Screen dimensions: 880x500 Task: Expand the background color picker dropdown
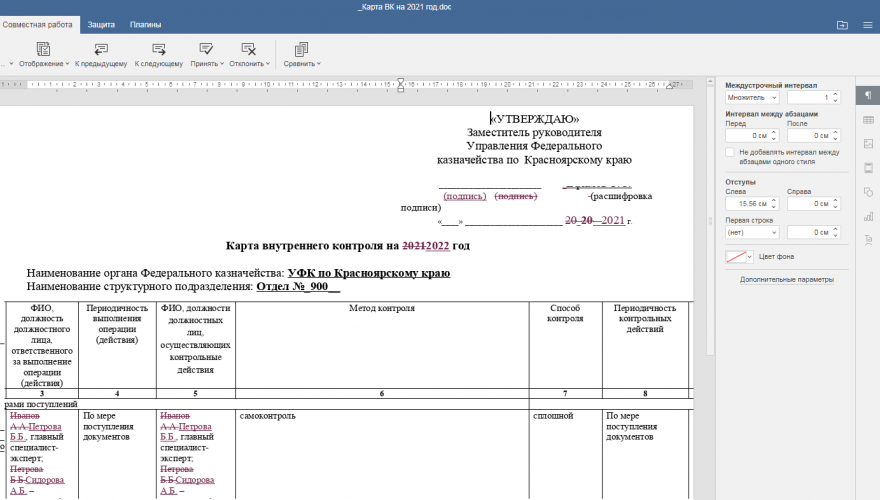pos(750,257)
